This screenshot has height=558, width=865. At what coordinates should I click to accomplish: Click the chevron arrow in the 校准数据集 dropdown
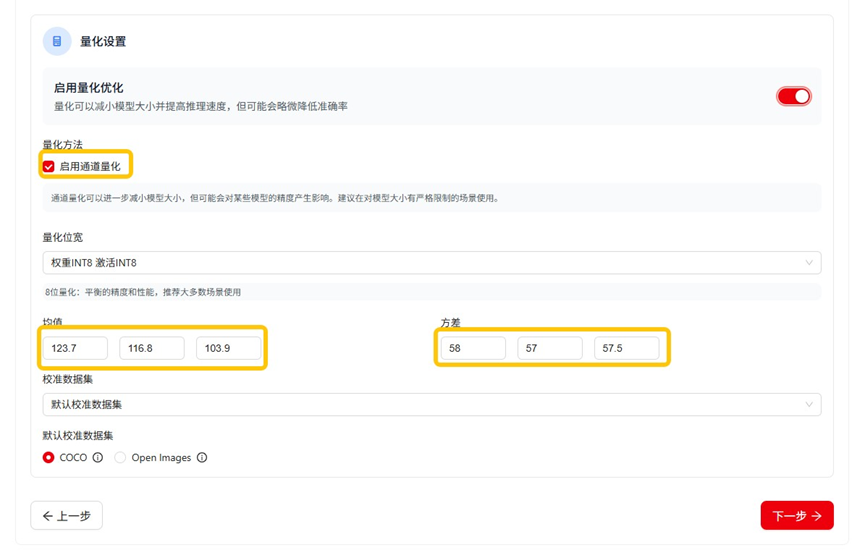point(809,405)
